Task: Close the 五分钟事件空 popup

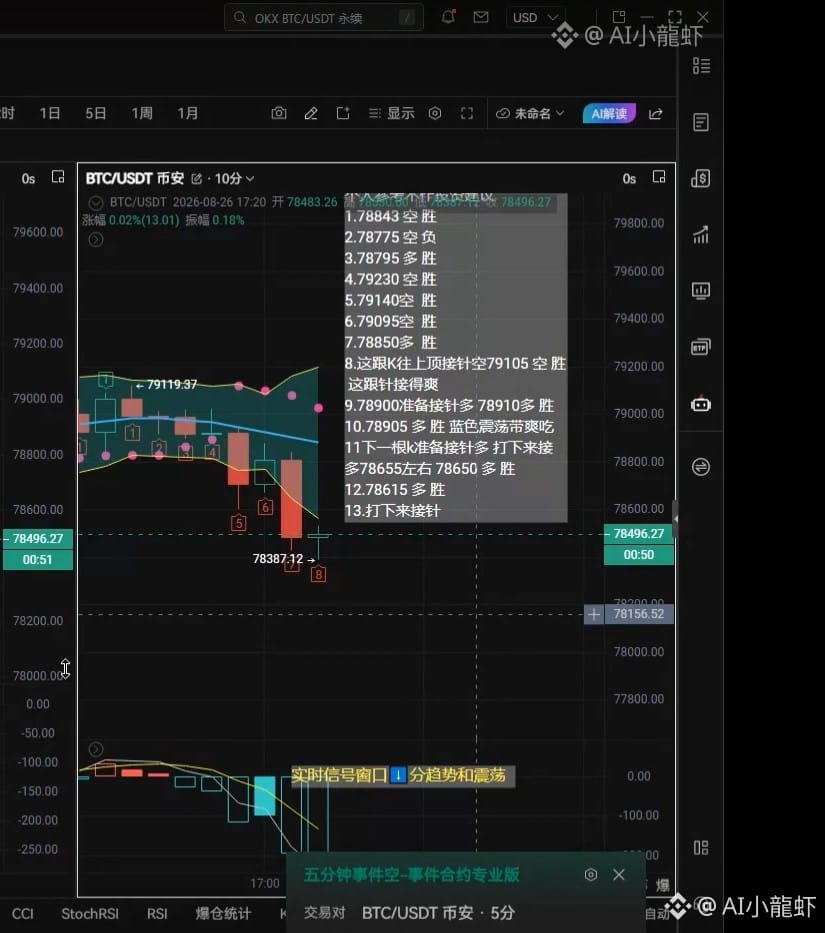Action: 619,874
